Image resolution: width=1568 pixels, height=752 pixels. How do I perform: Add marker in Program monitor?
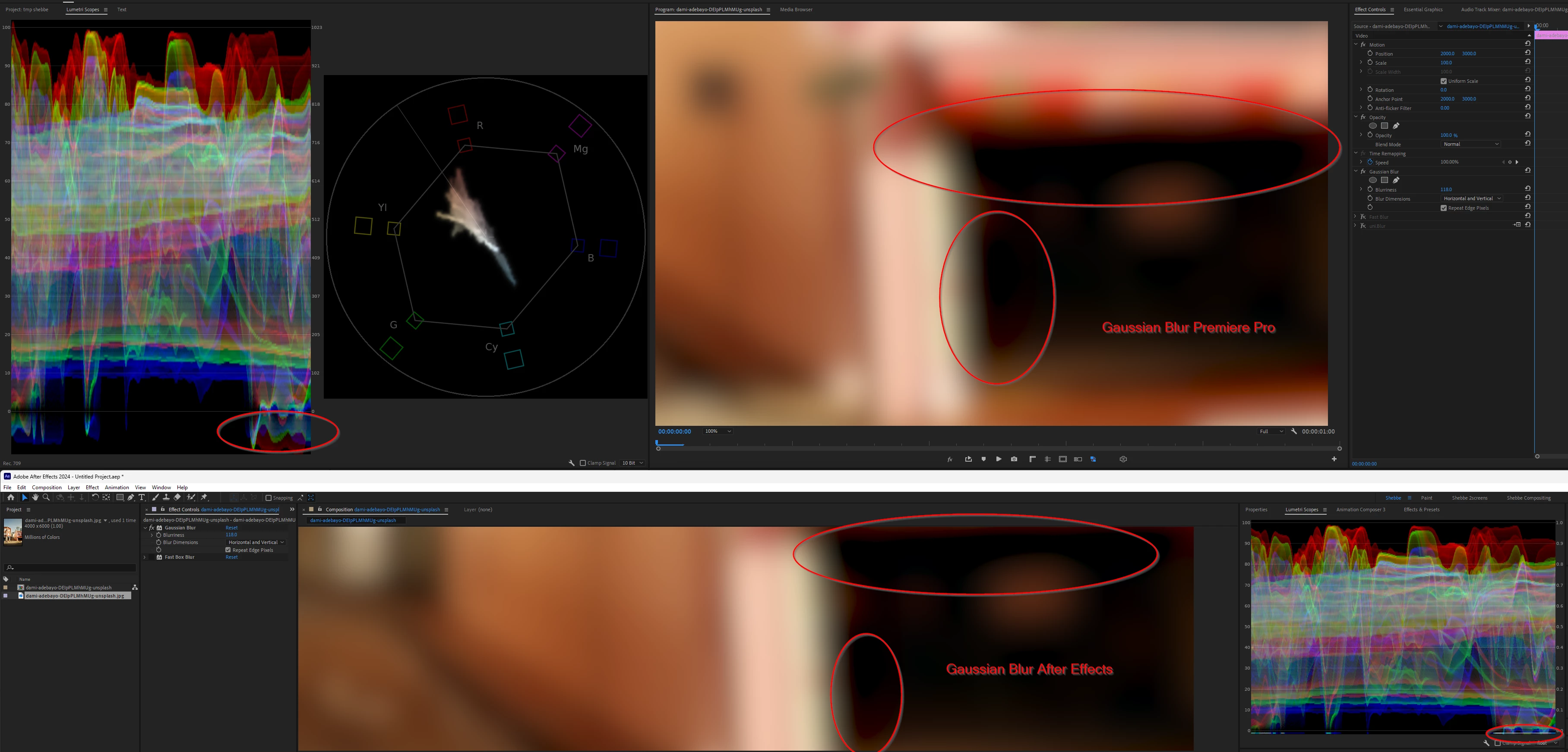pos(983,459)
